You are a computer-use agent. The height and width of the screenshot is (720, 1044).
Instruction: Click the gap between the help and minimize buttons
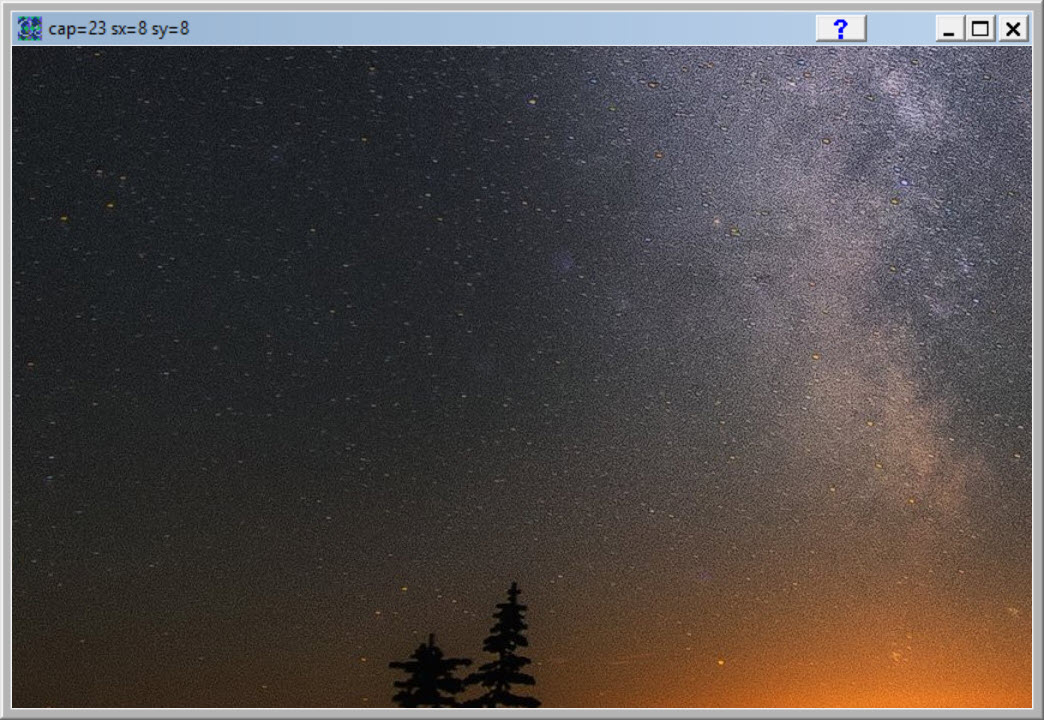pyautogui.click(x=900, y=29)
